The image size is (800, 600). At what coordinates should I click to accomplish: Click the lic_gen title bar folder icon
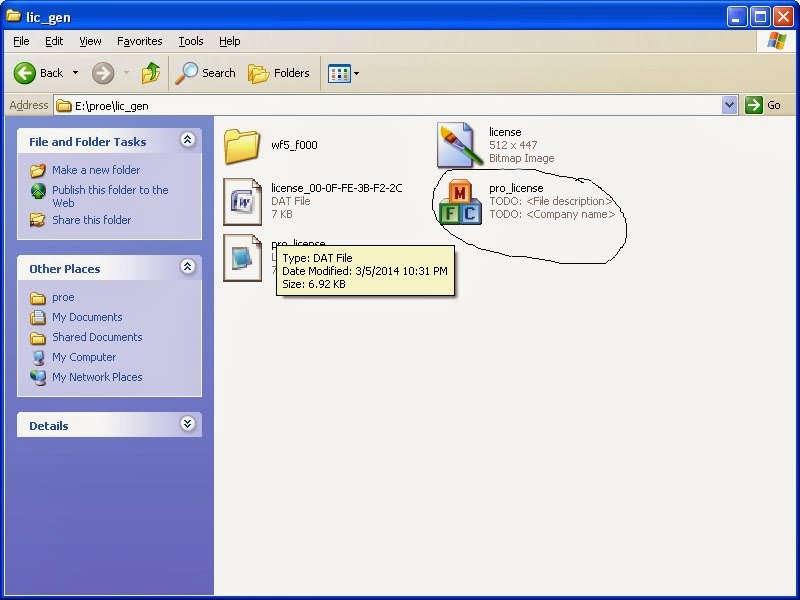(13, 16)
